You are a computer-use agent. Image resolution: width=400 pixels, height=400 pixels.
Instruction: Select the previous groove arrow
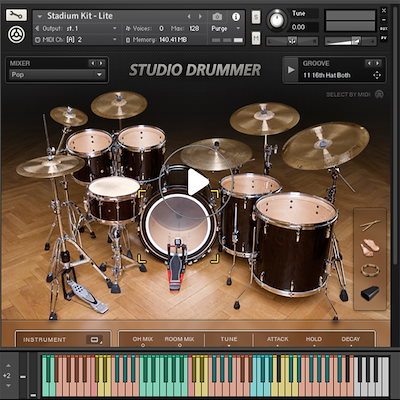[369, 63]
